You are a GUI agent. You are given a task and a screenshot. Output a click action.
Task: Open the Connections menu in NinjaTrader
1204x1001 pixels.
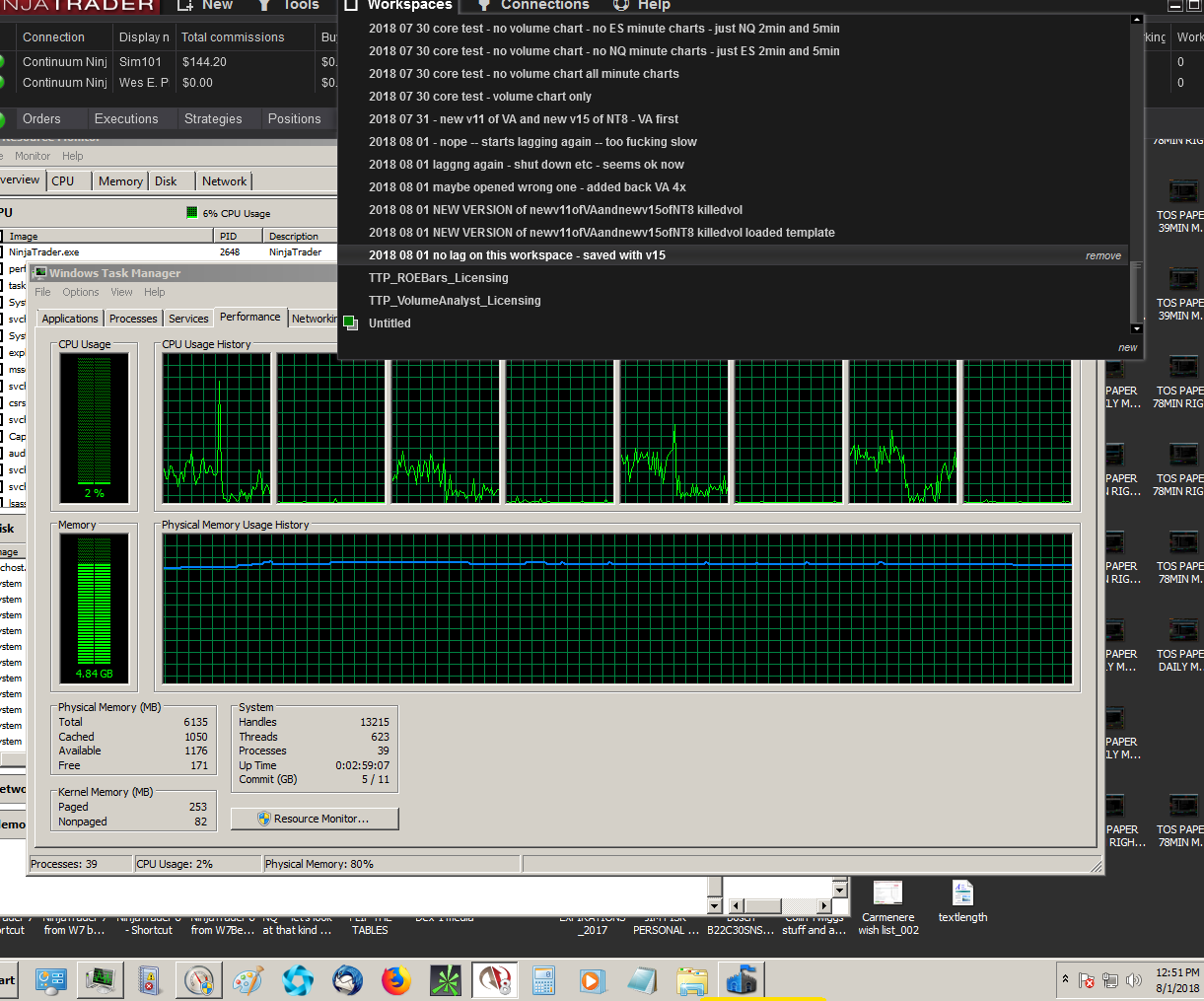(543, 5)
